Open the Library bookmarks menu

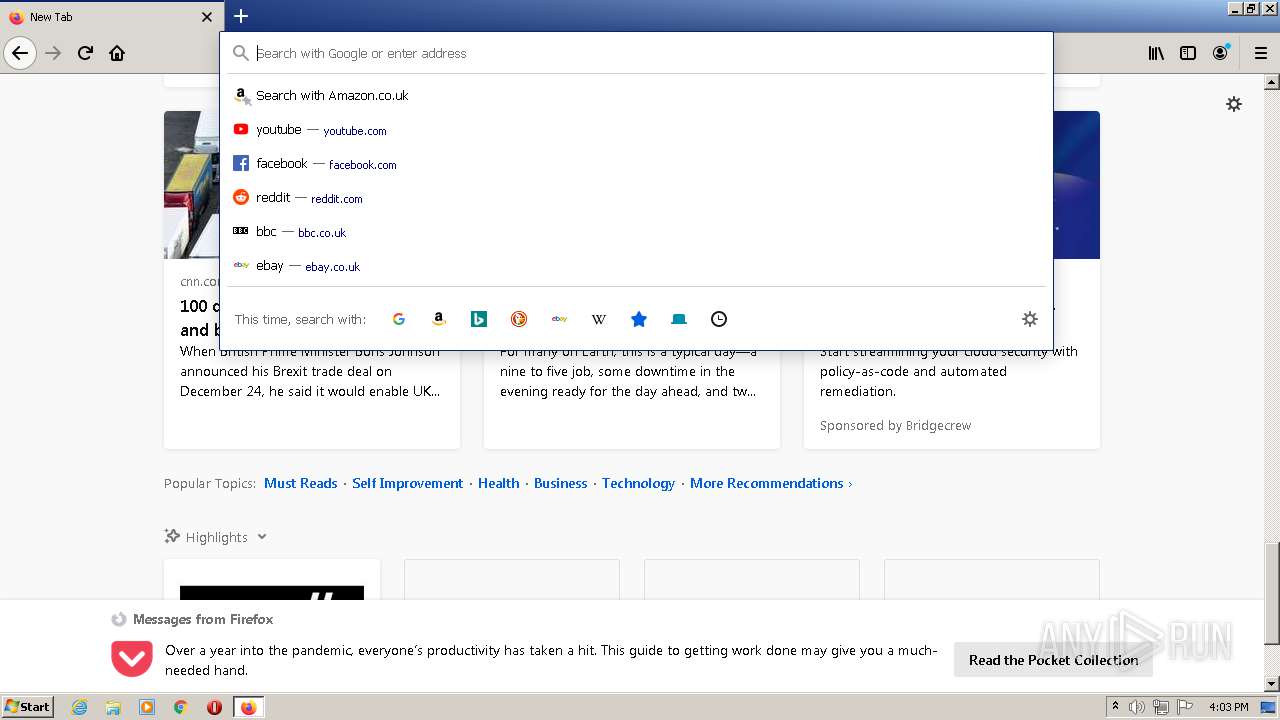pyautogui.click(x=1156, y=53)
